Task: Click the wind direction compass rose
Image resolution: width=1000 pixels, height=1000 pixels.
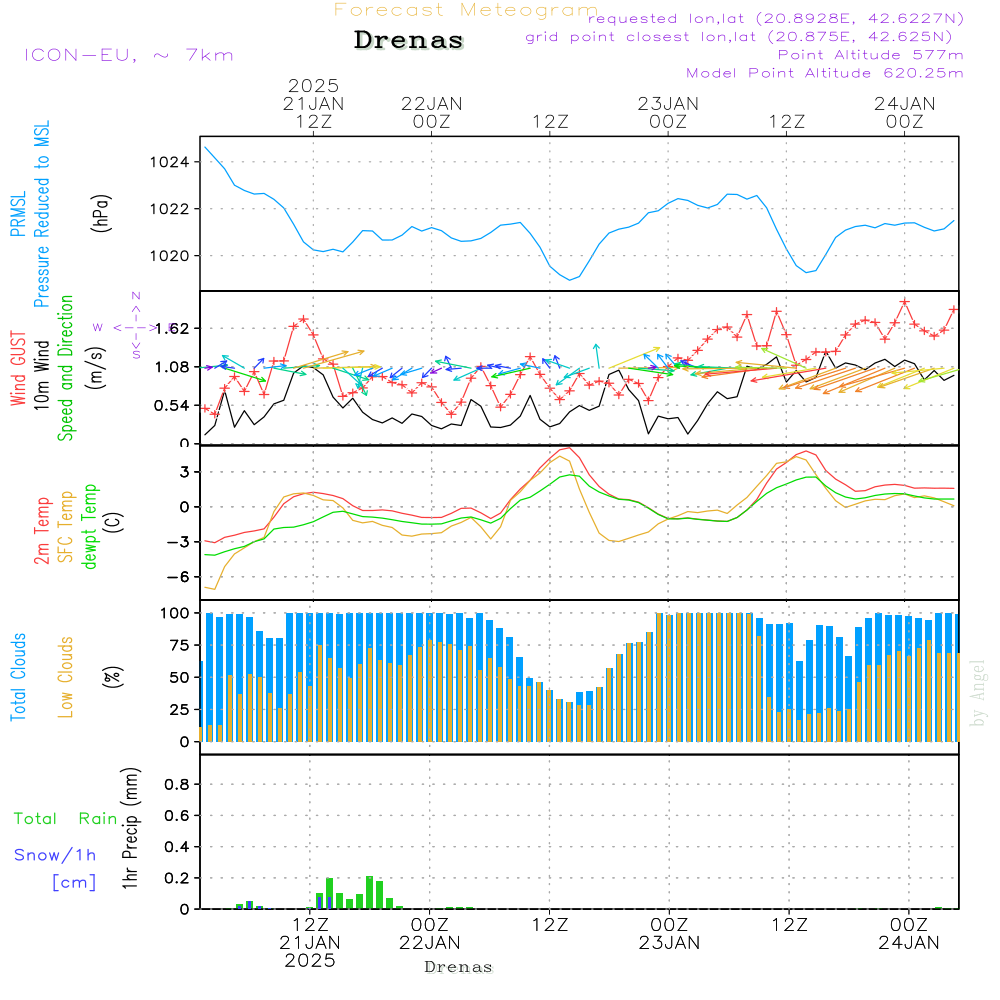Action: pos(136,327)
